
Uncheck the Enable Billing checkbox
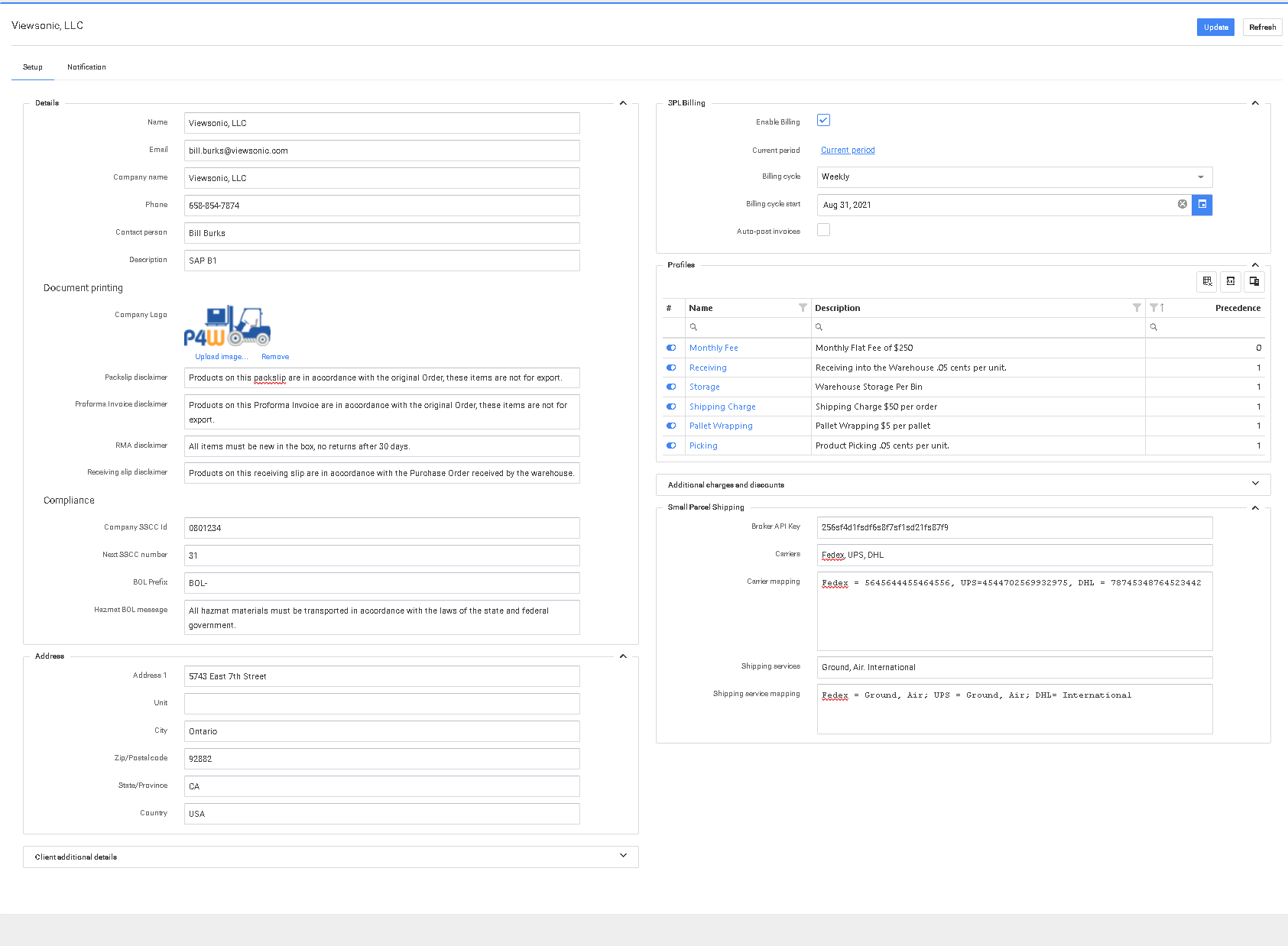[x=823, y=121]
